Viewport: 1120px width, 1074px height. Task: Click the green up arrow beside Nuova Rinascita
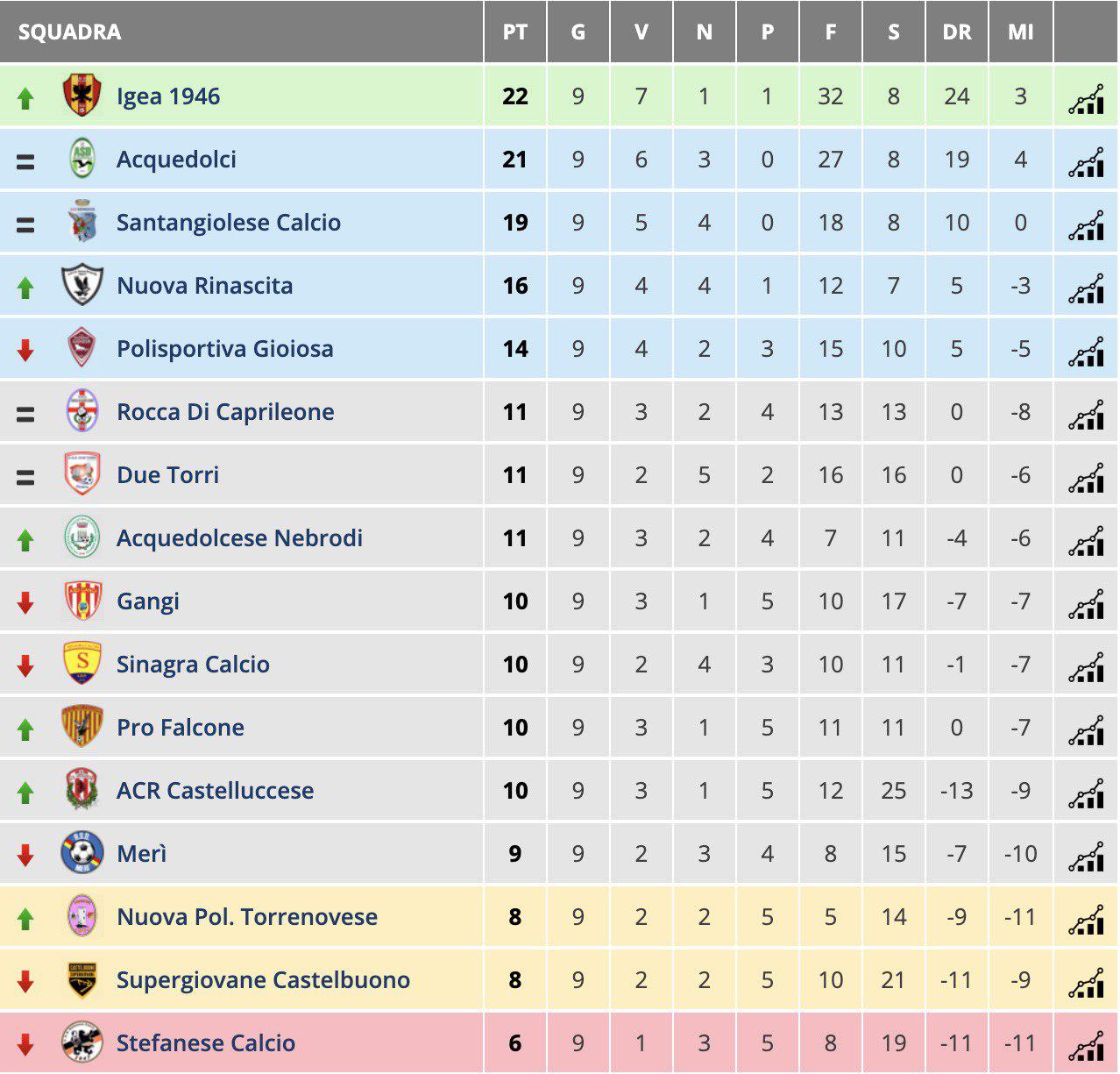point(25,287)
